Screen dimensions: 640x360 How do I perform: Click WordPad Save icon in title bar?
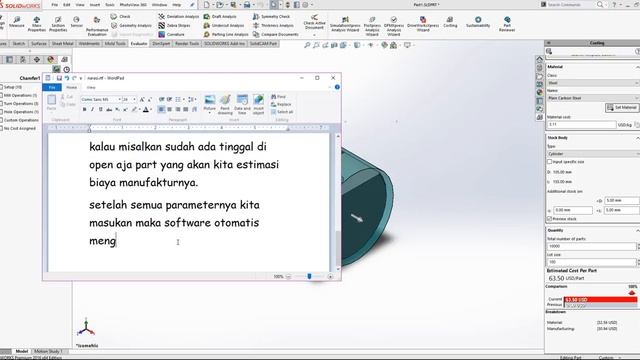[x=59, y=78]
